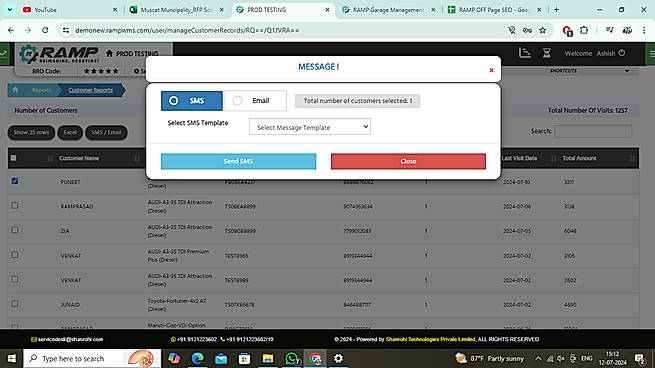Bookmark this page with the star icon
655x368 pixels.
pyautogui.click(x=542, y=30)
